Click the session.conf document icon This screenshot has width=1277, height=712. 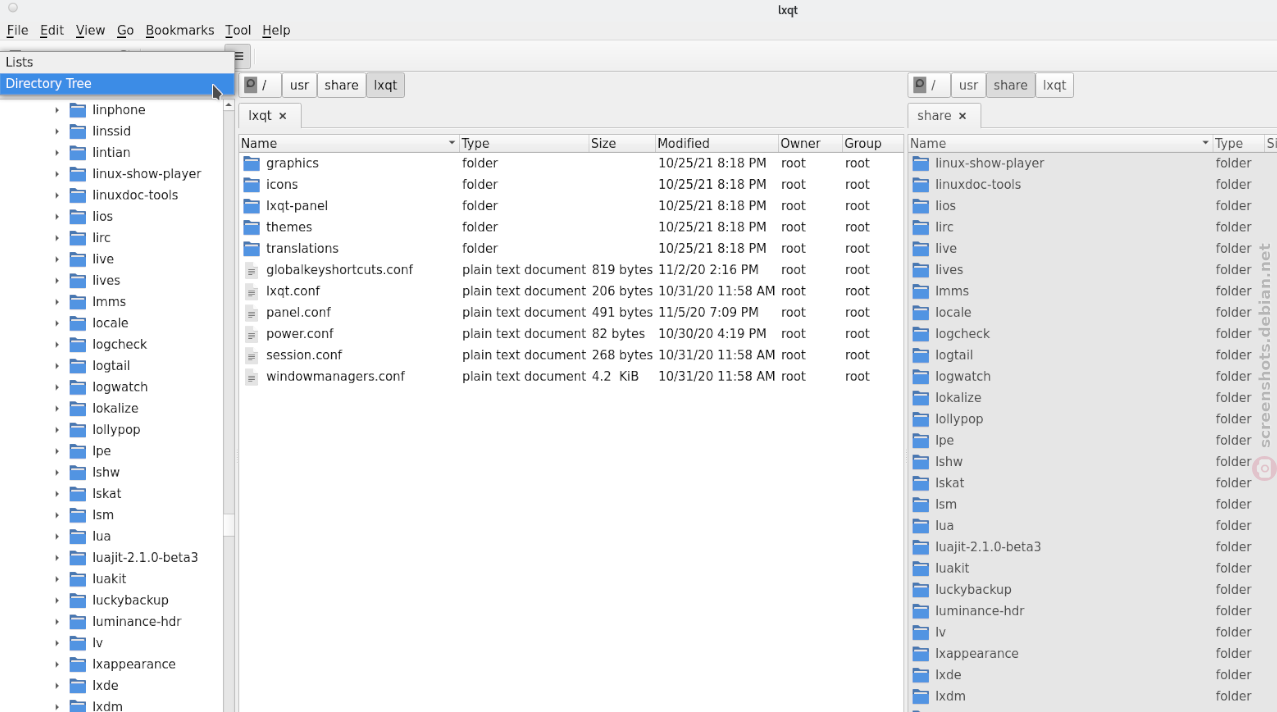coord(251,355)
